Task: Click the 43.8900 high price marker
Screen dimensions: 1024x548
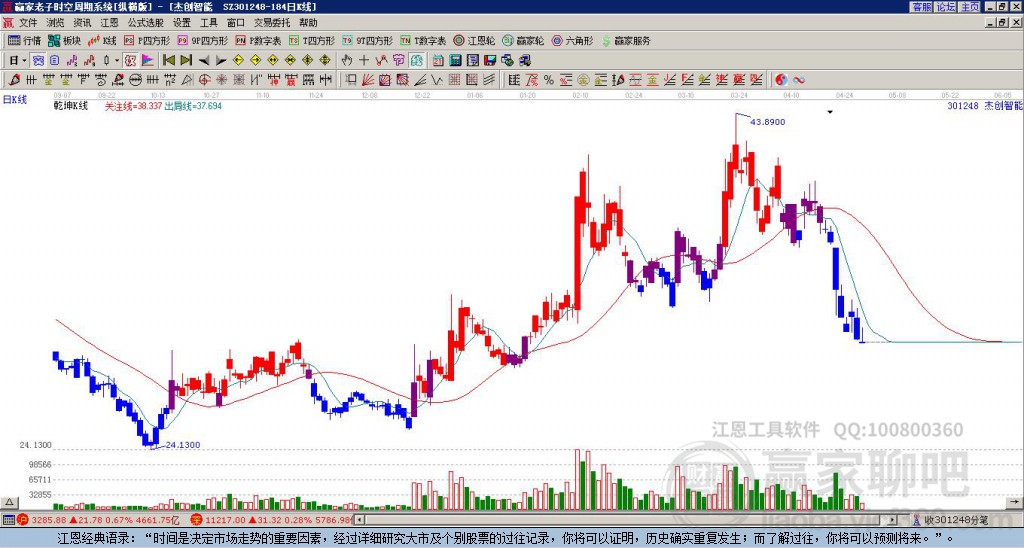Action: 767,122
